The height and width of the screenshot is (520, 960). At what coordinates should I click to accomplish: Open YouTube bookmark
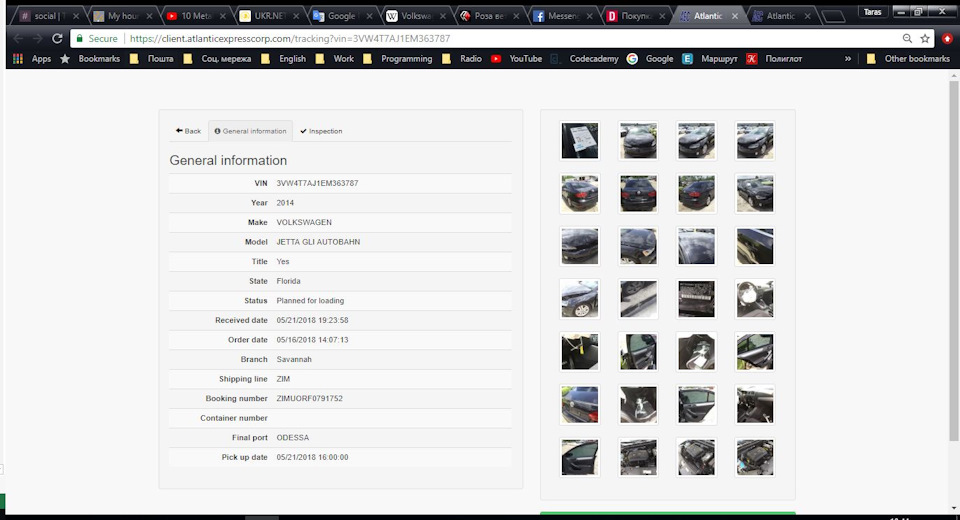point(517,59)
